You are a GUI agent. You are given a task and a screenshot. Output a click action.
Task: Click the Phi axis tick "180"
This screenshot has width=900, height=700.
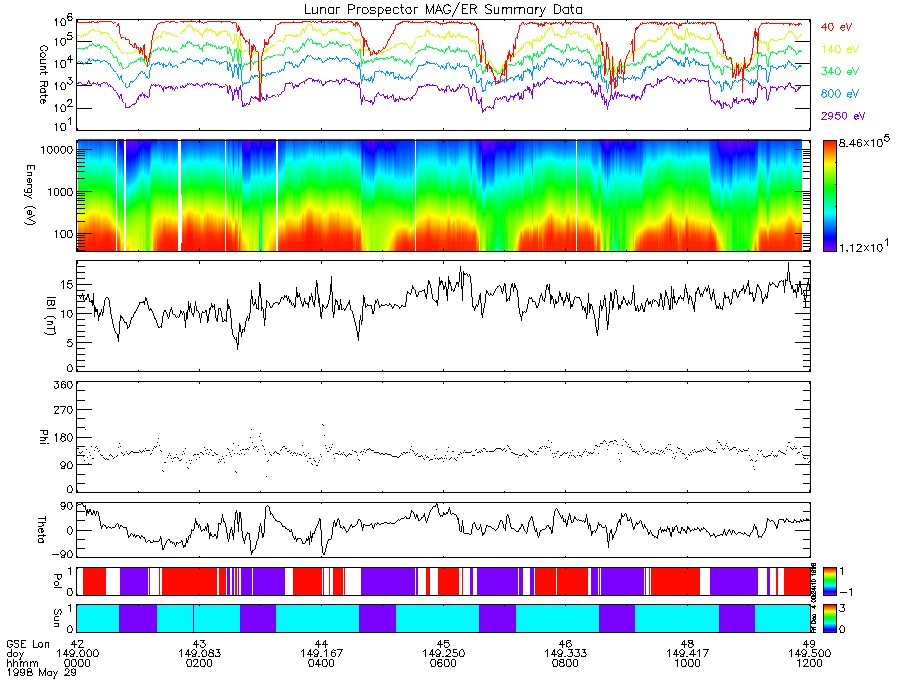pos(63,438)
